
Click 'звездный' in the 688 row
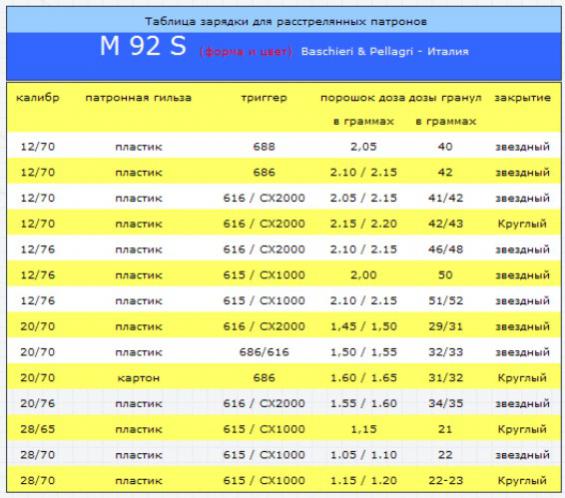522,147
